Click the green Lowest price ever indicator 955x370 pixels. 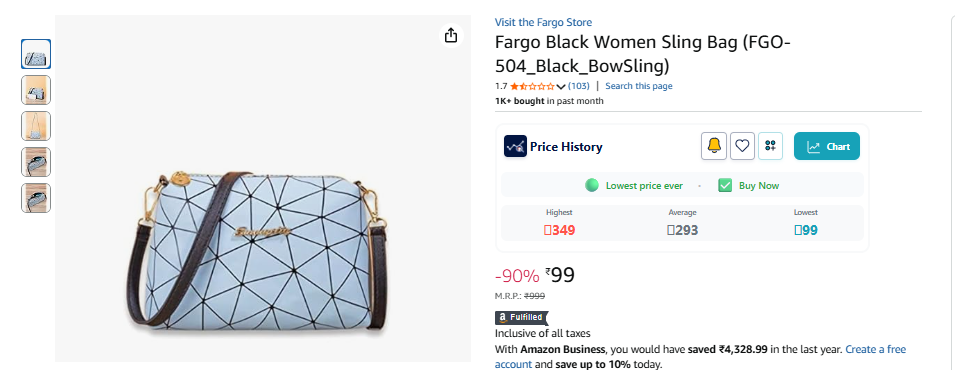click(x=592, y=185)
